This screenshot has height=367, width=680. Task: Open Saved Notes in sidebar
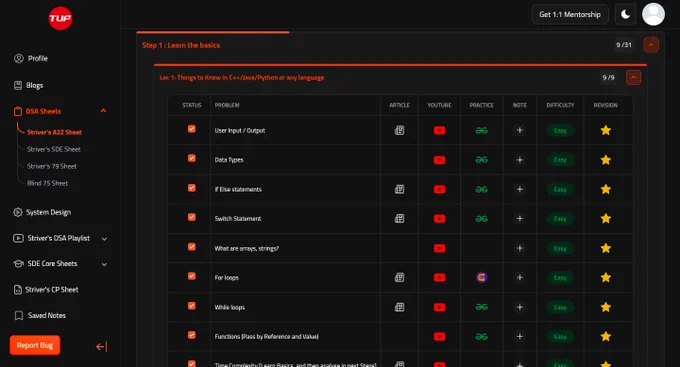[40, 315]
